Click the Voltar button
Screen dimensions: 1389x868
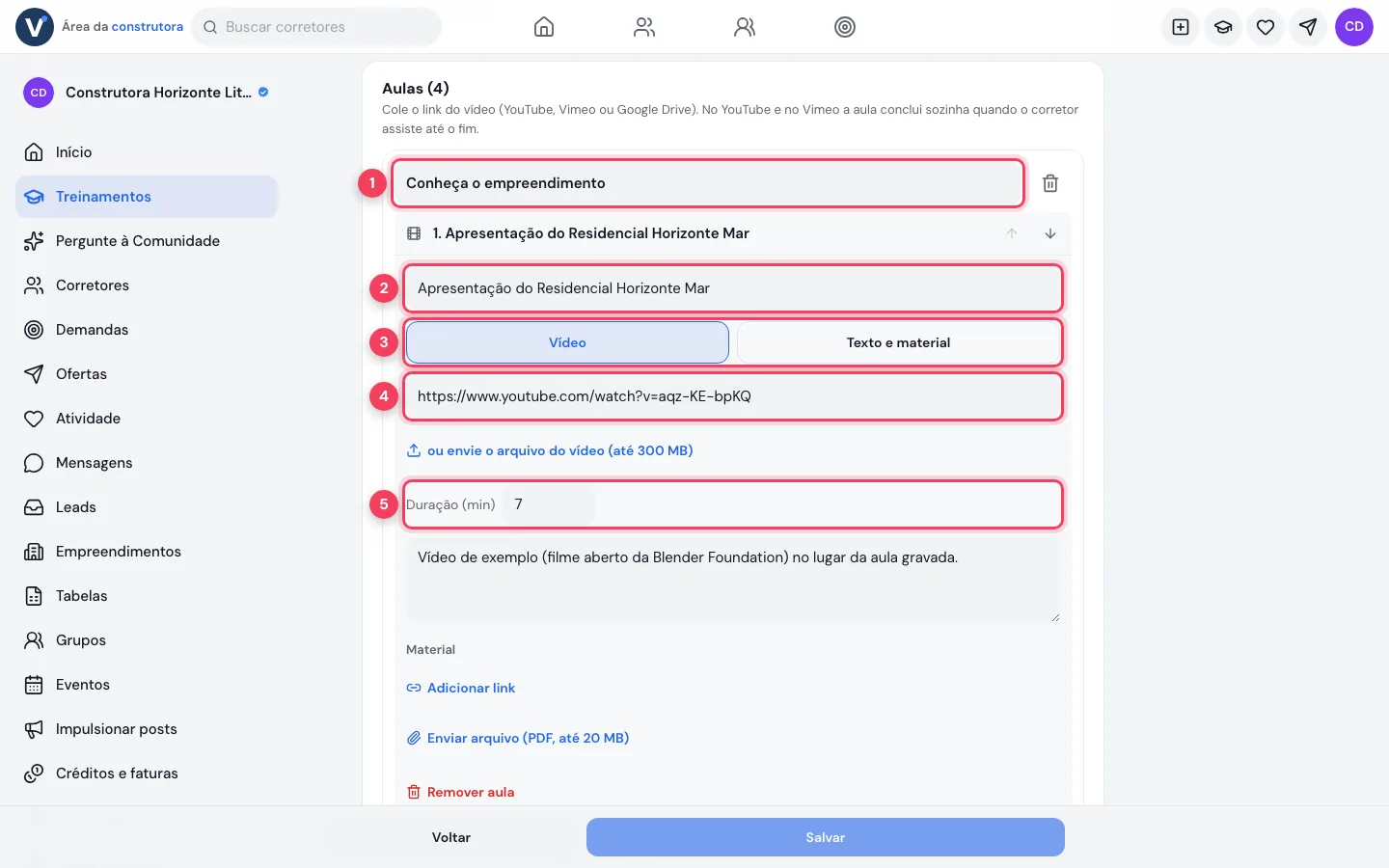tap(451, 837)
